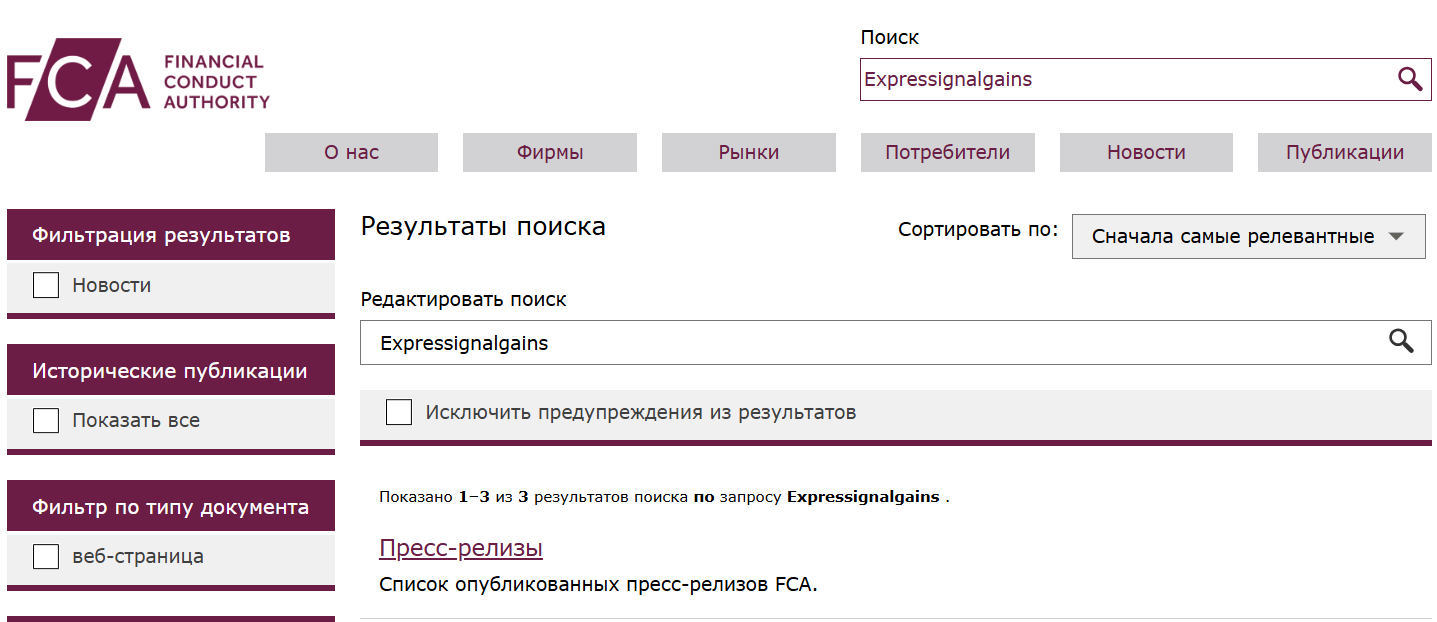
Task: Open the Пресс-релизы result link
Action: (x=461, y=548)
